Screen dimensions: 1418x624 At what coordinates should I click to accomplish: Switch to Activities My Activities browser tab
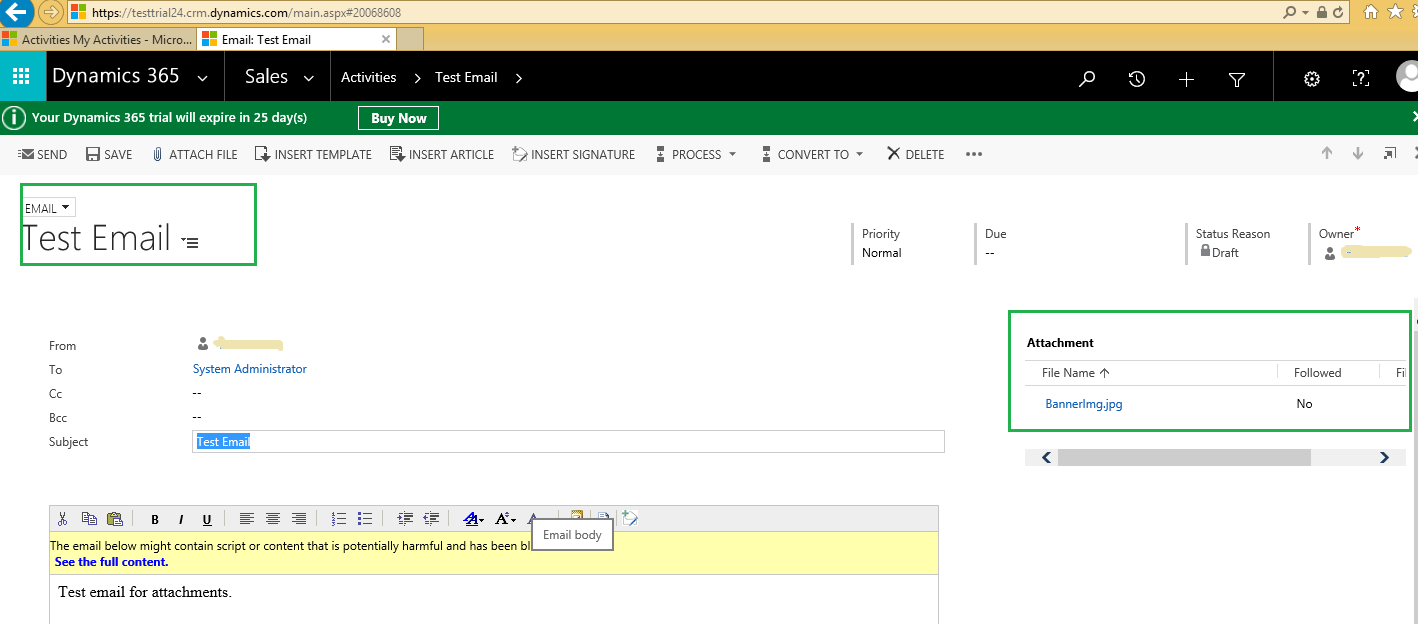coord(97,39)
